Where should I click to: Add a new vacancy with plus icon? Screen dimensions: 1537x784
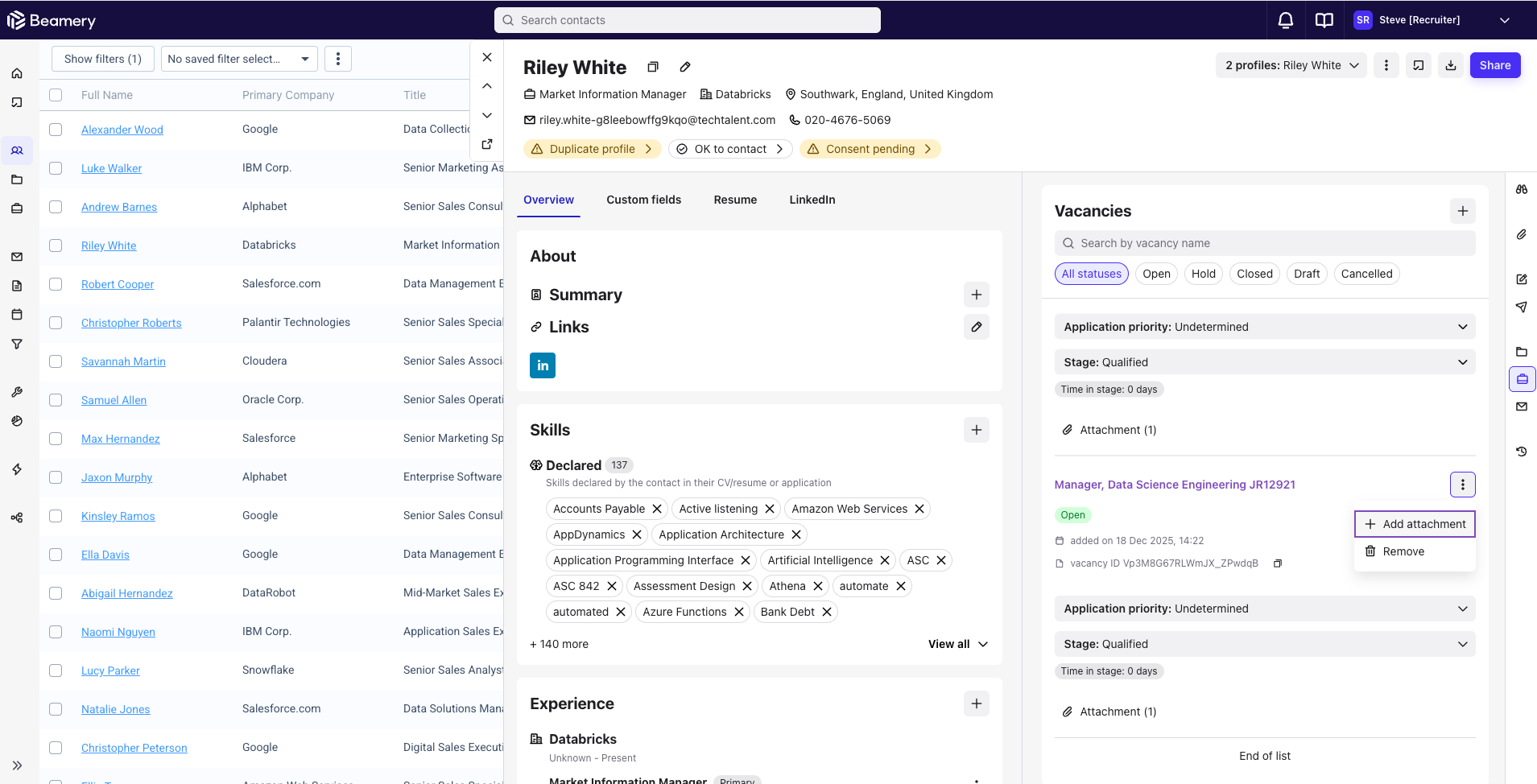click(x=1462, y=211)
